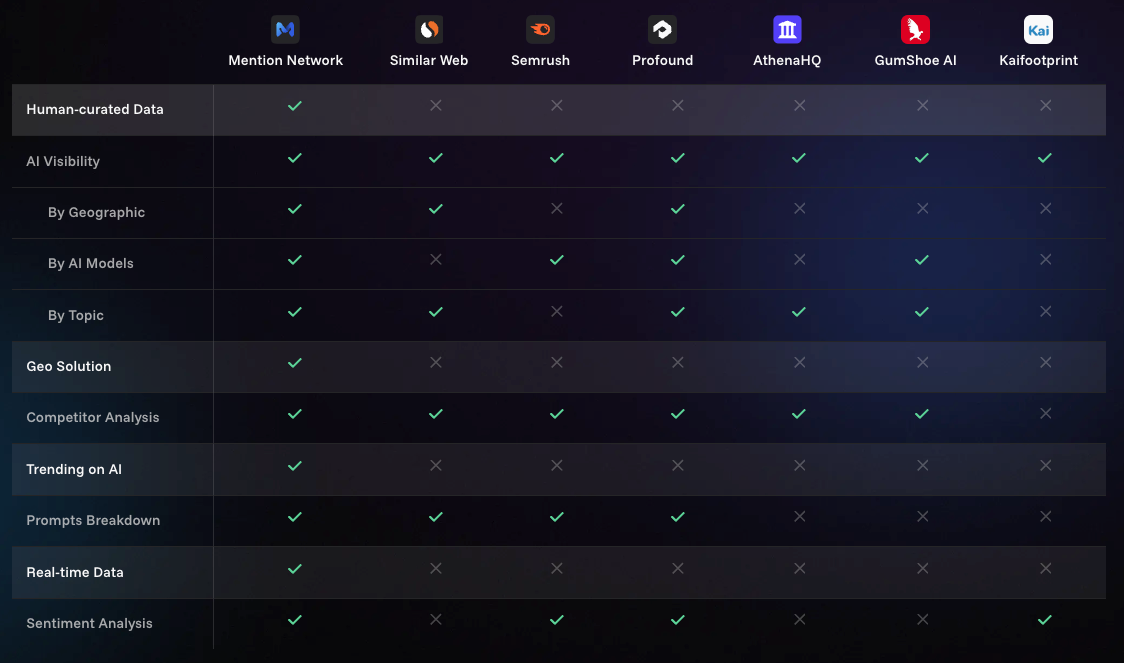
Task: Click the Real-time Data row label
Action: (x=75, y=572)
